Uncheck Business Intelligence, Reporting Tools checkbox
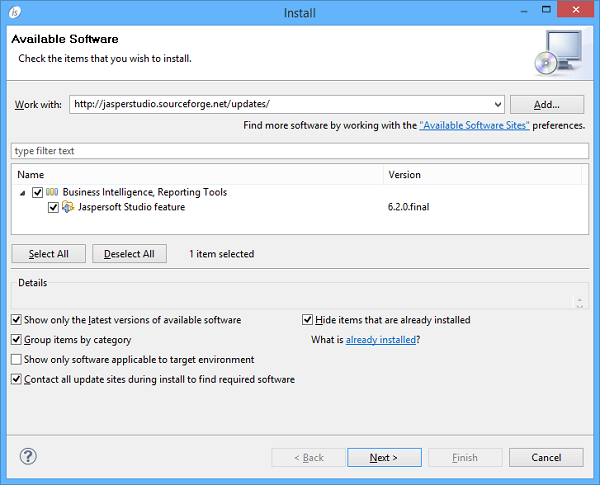The height and width of the screenshot is (485, 600). (x=37, y=192)
